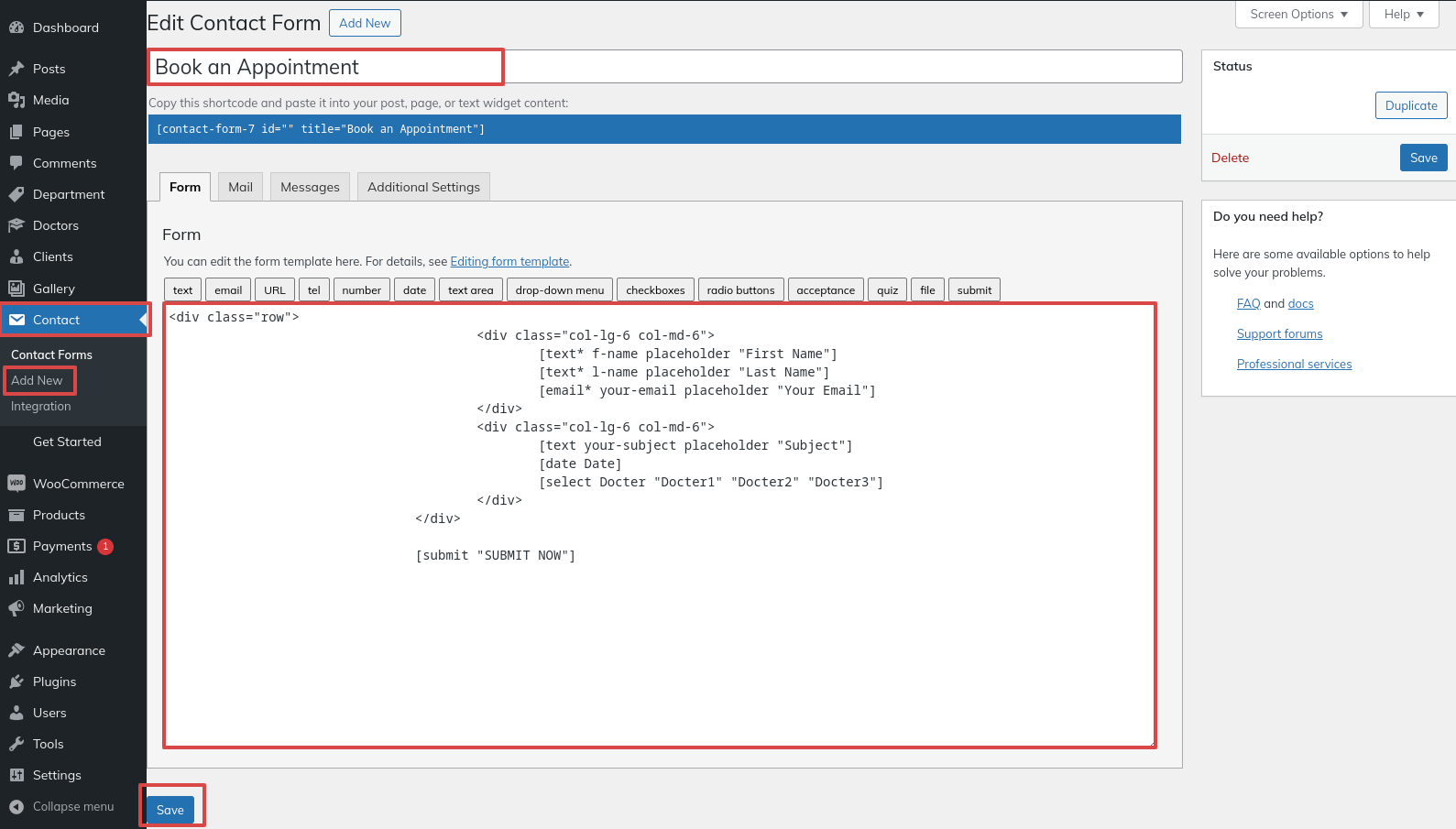
Task: Insert a date tag
Action: pyautogui.click(x=415, y=290)
